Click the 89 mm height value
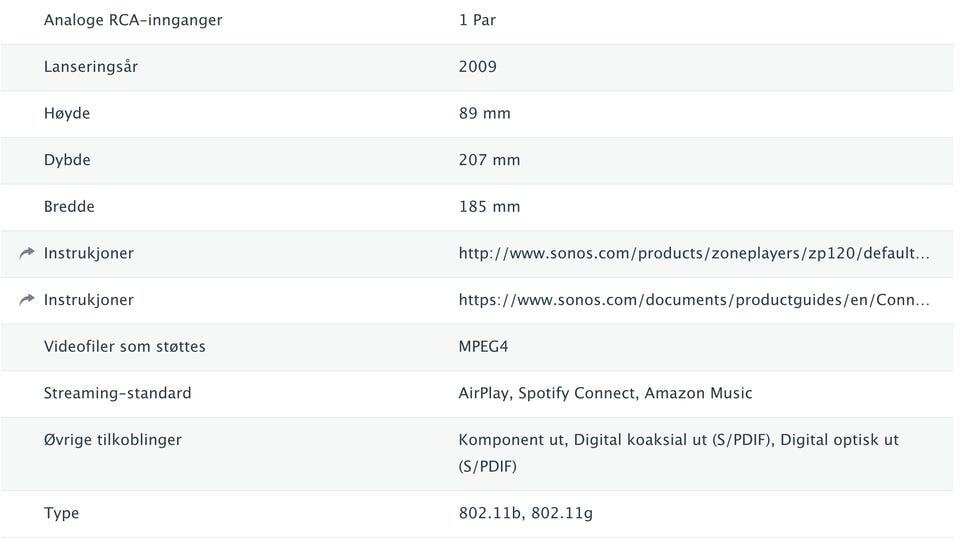 coord(484,113)
